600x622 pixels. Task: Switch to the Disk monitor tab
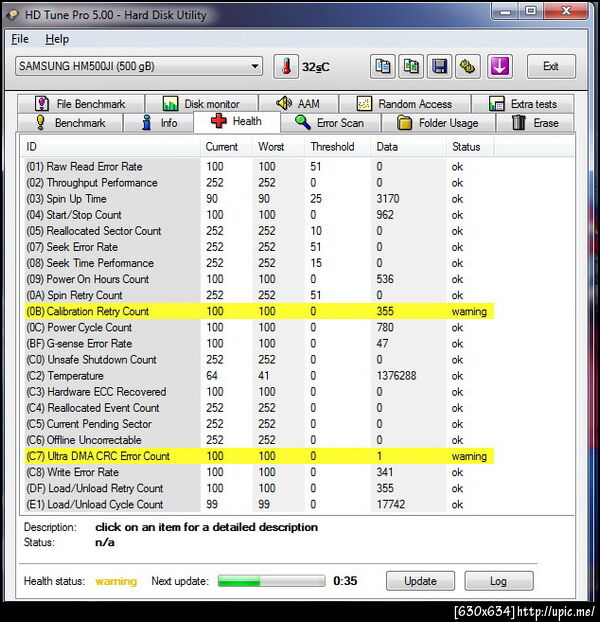(201, 104)
